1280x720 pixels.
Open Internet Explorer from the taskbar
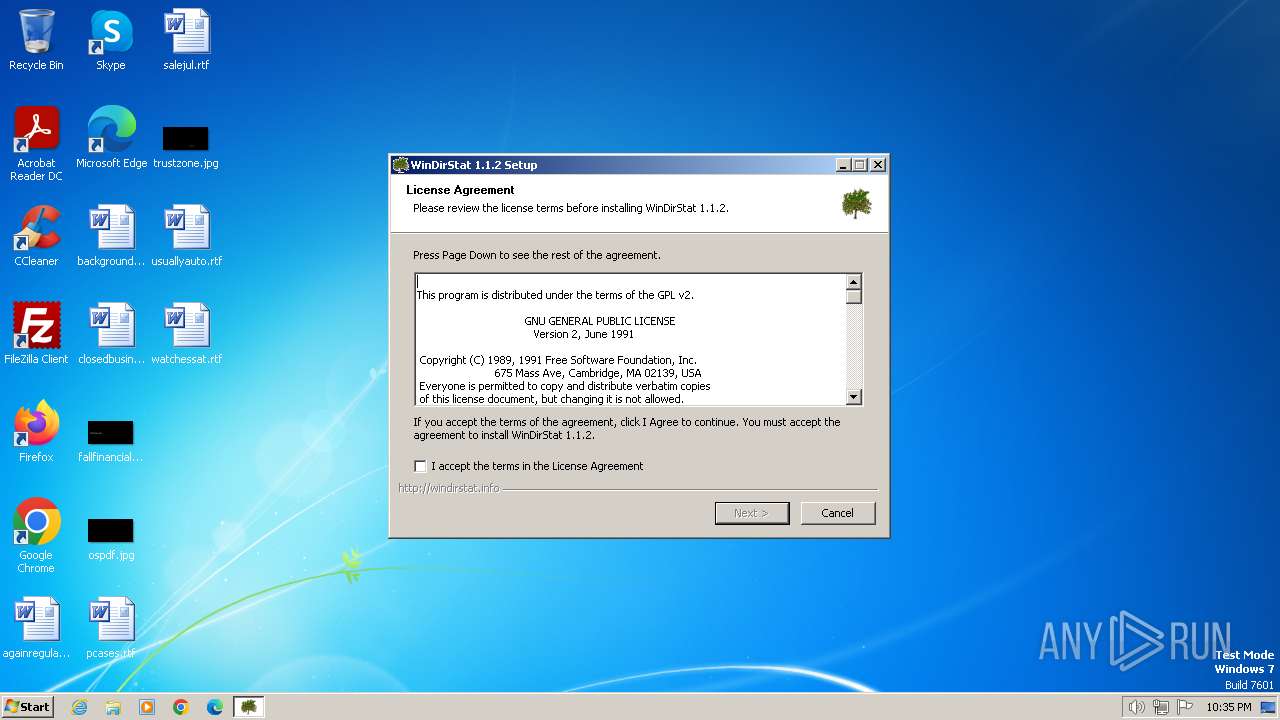pyautogui.click(x=79, y=707)
